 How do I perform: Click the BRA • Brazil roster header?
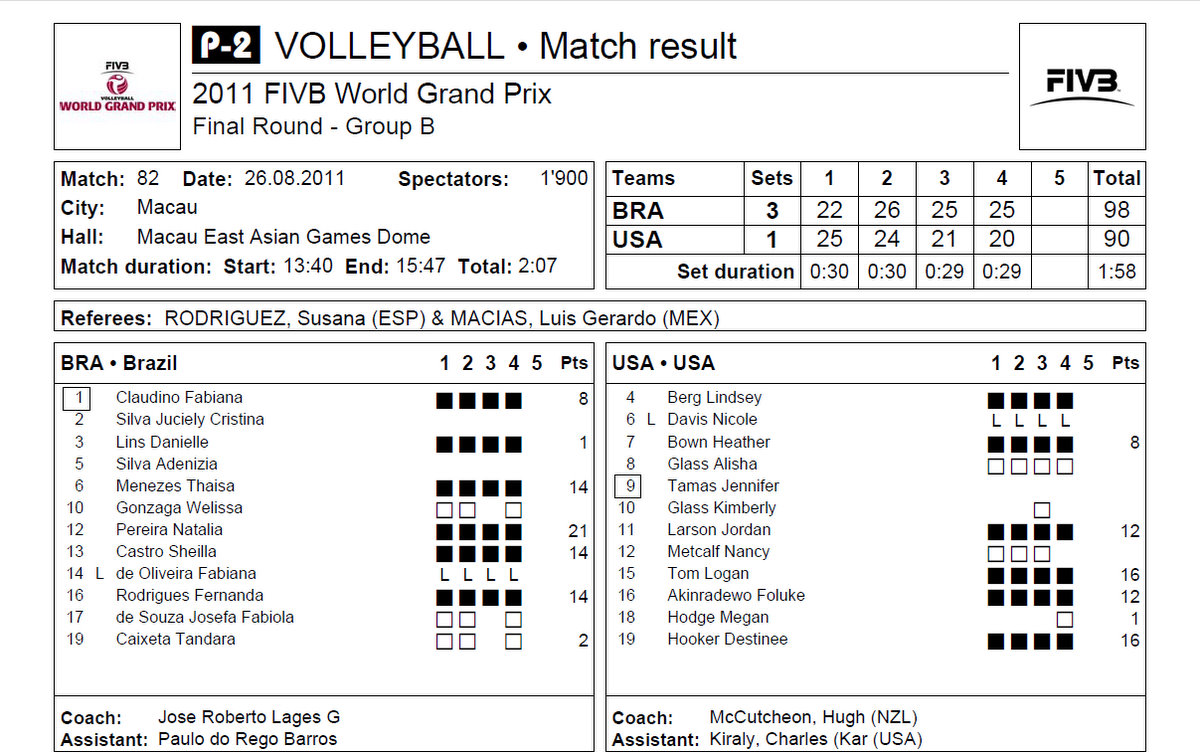(x=119, y=363)
